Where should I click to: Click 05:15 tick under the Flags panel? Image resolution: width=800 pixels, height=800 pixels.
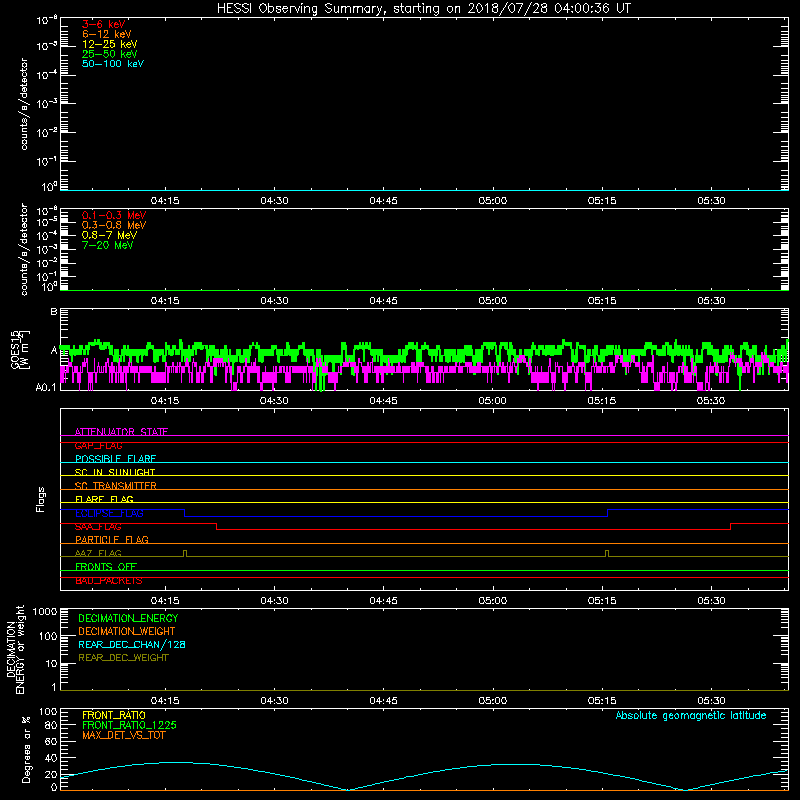(602, 601)
